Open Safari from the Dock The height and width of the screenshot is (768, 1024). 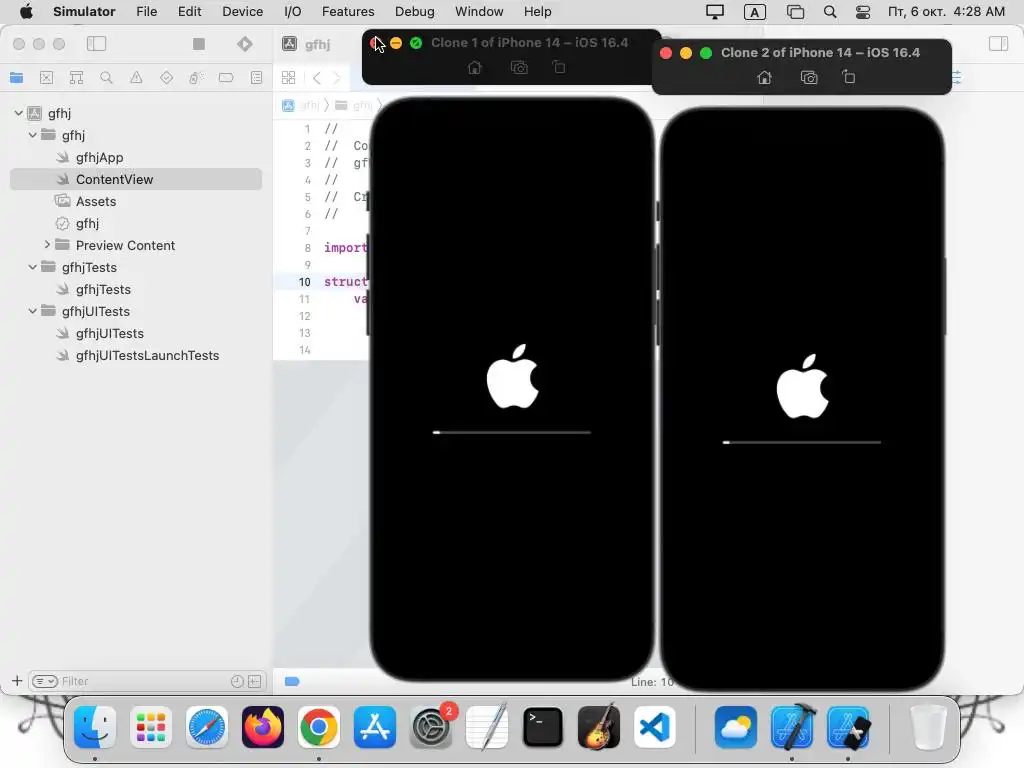tap(207, 727)
